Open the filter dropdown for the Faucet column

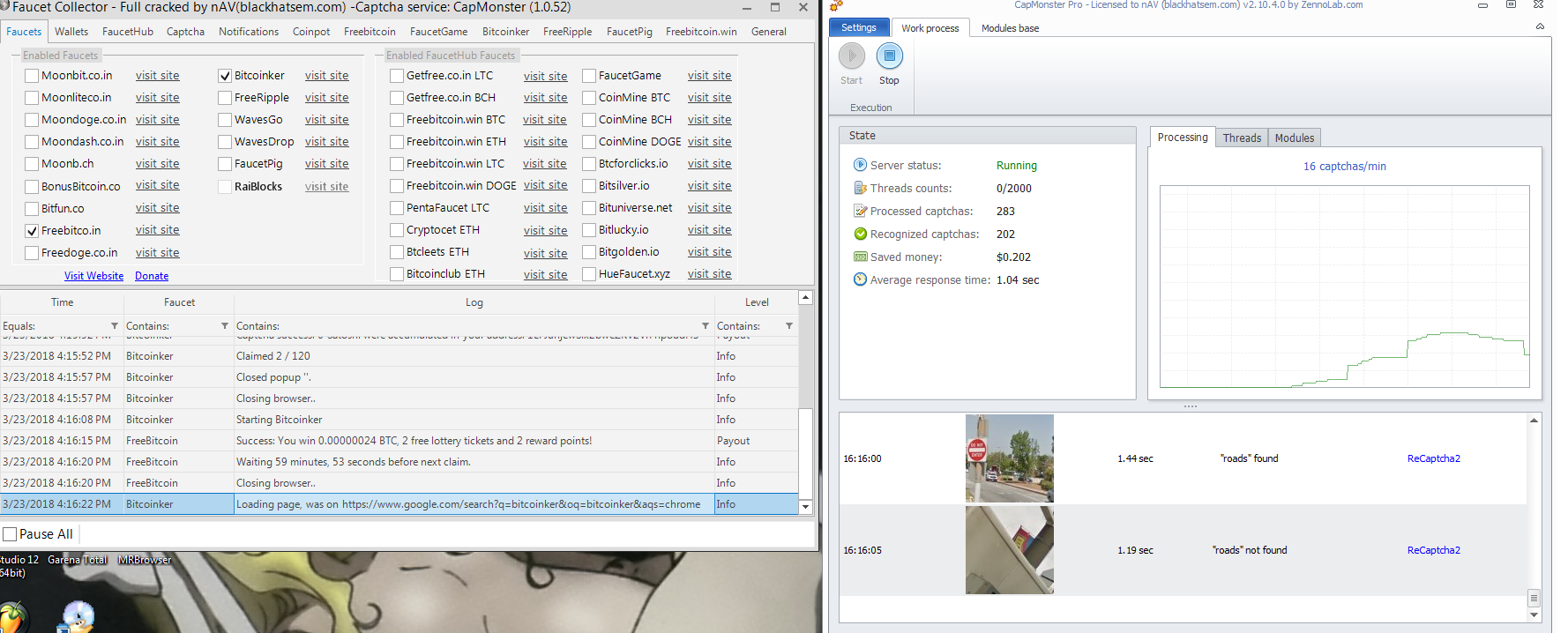pos(224,326)
